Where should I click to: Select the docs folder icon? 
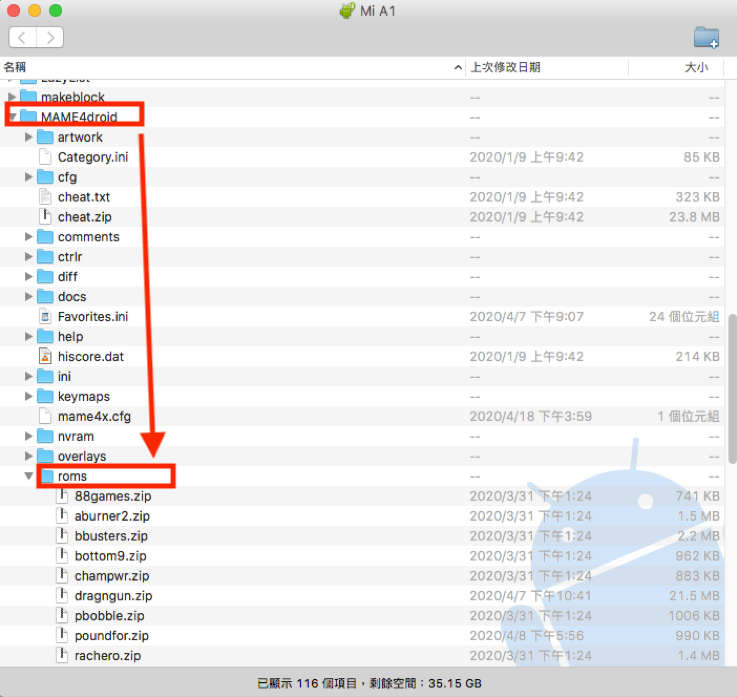(45, 297)
